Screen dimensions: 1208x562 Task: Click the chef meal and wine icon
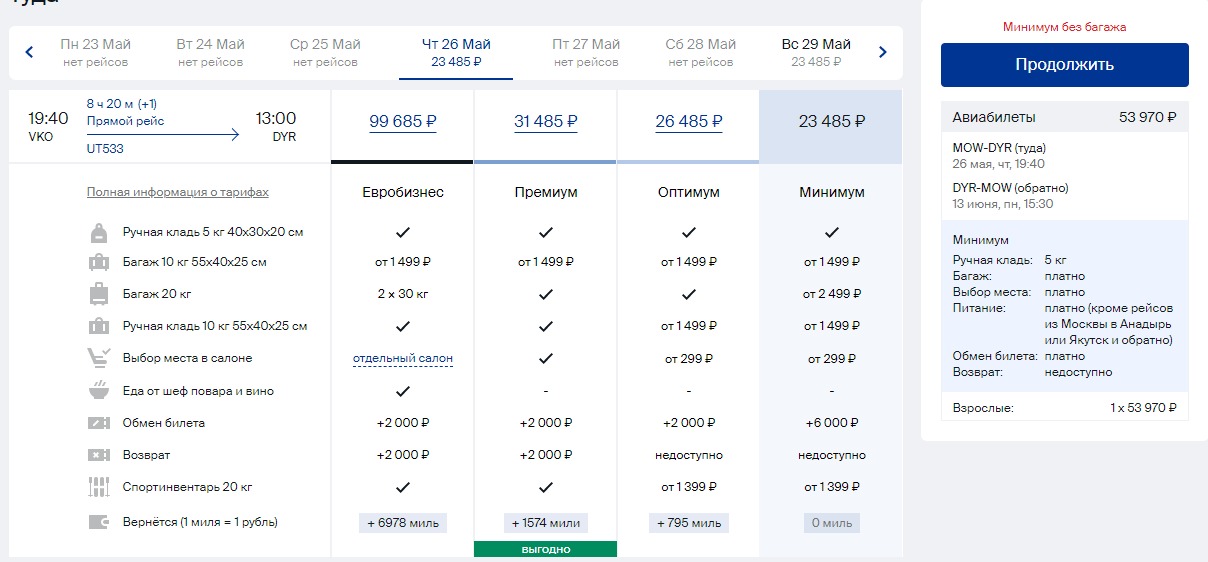[99, 391]
